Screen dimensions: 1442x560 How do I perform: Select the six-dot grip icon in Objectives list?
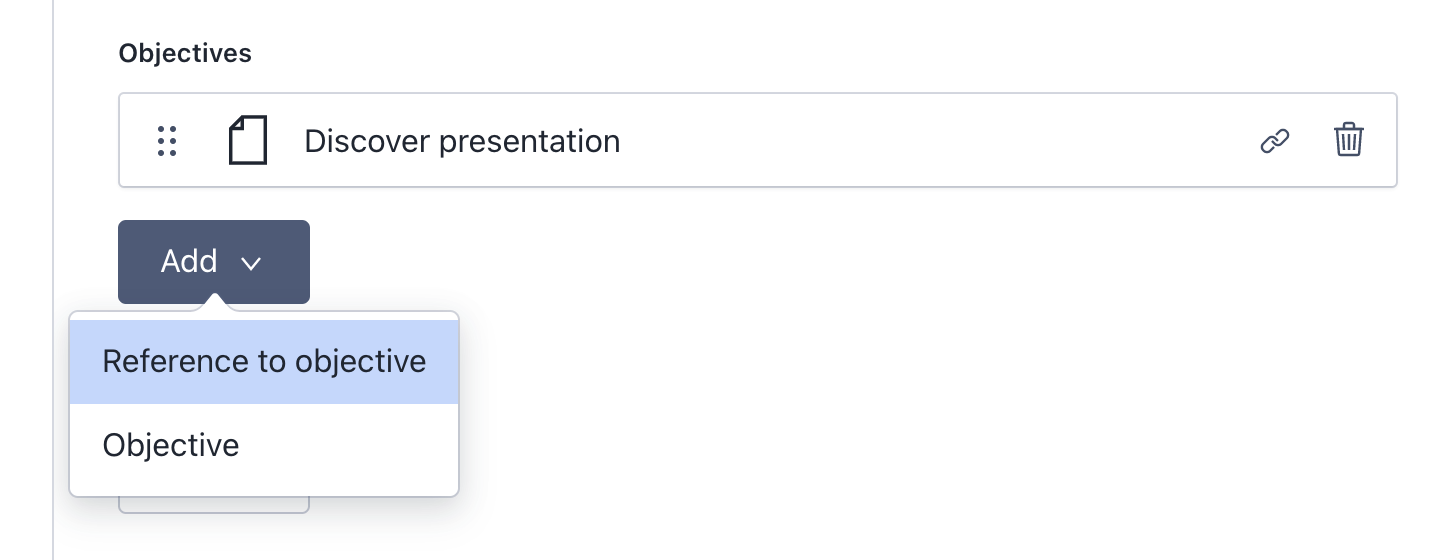pos(167,141)
